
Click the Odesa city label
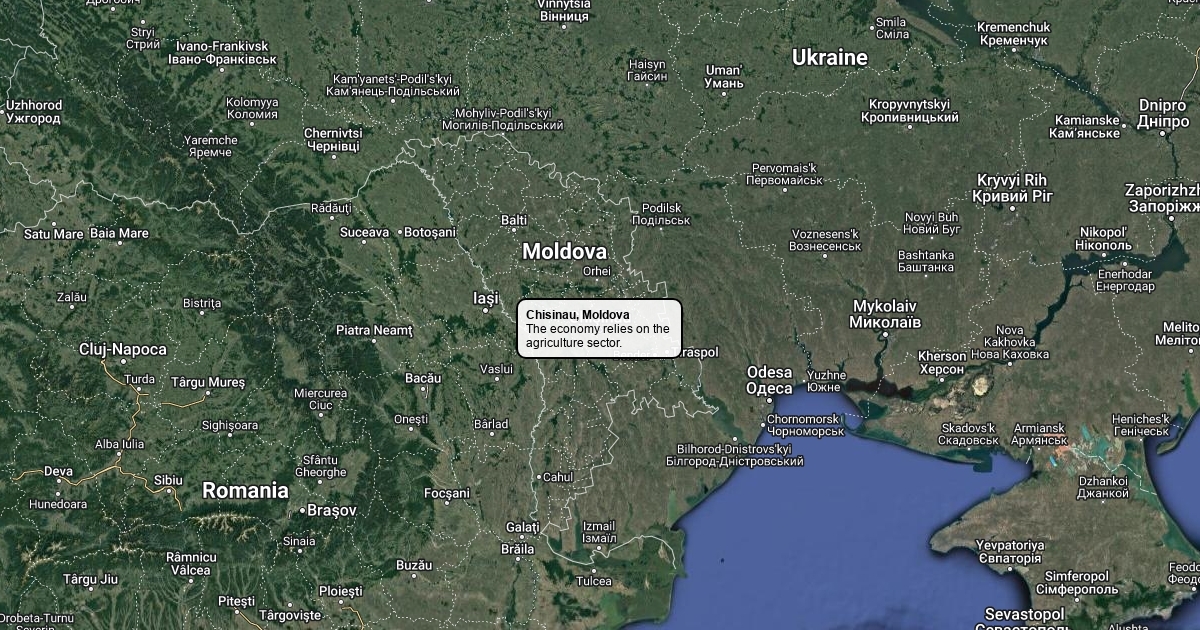[x=770, y=381]
